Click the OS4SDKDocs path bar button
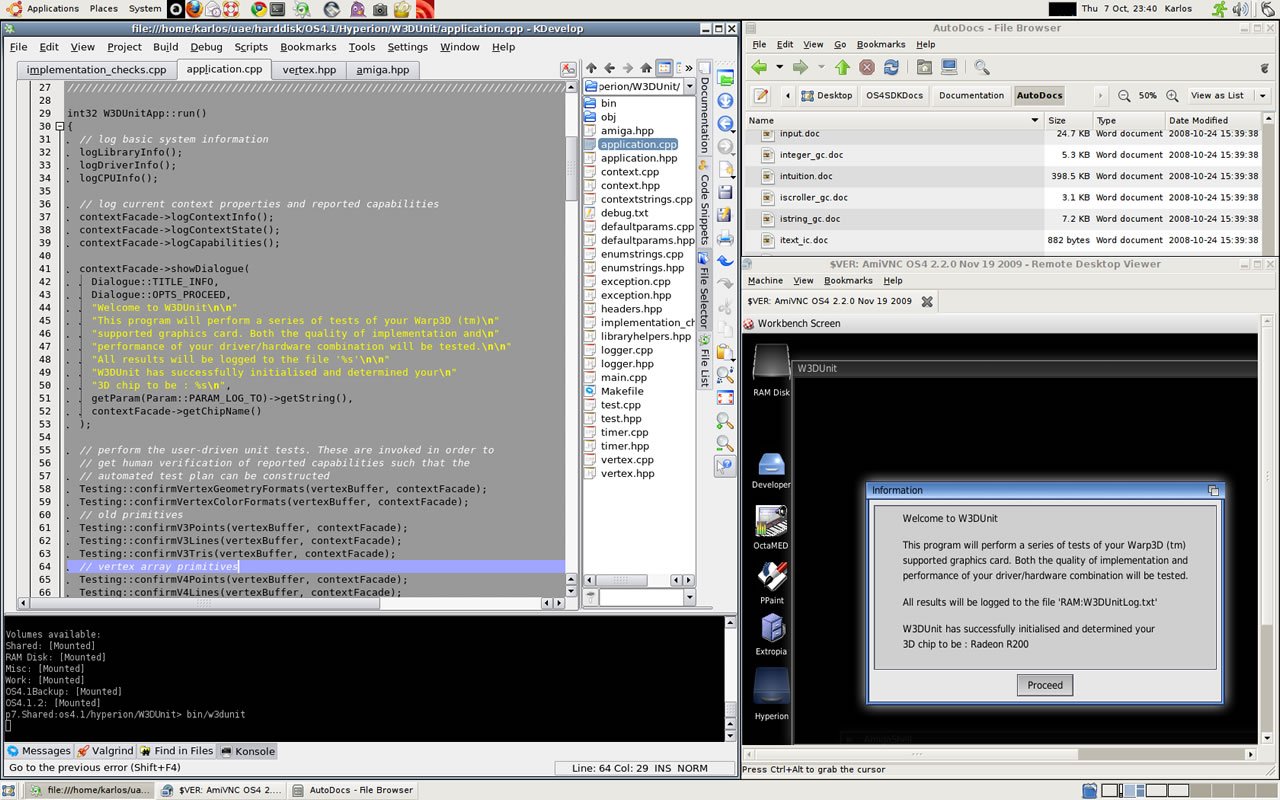Viewport: 1280px width, 800px height. point(895,95)
